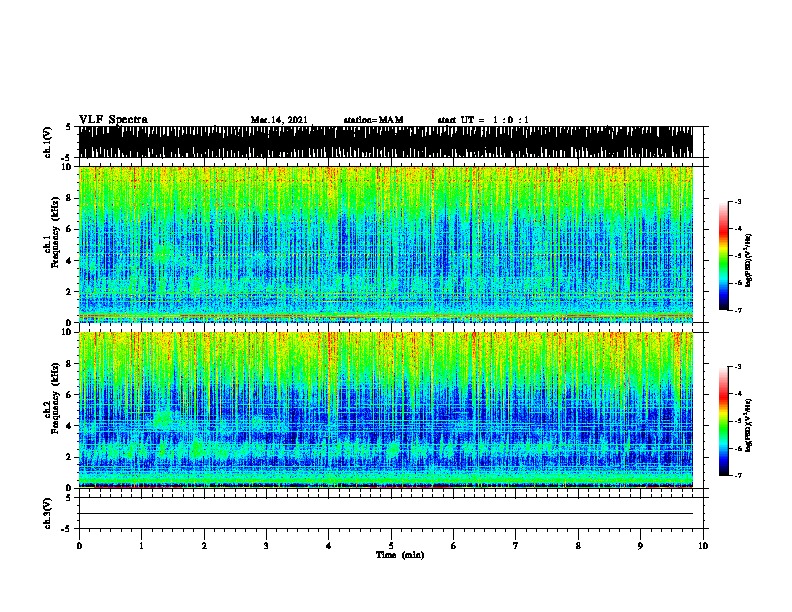
Task: Click the ch.1 spectrogram color scale bar
Action: click(x=724, y=256)
